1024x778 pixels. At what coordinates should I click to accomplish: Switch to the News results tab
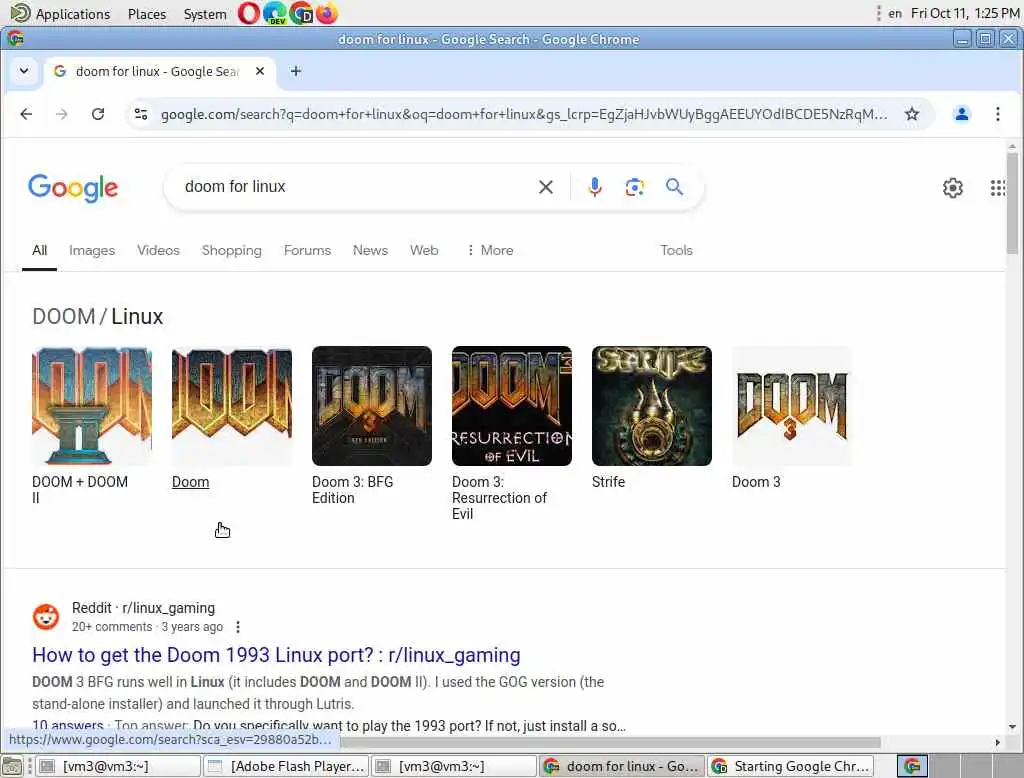point(370,250)
